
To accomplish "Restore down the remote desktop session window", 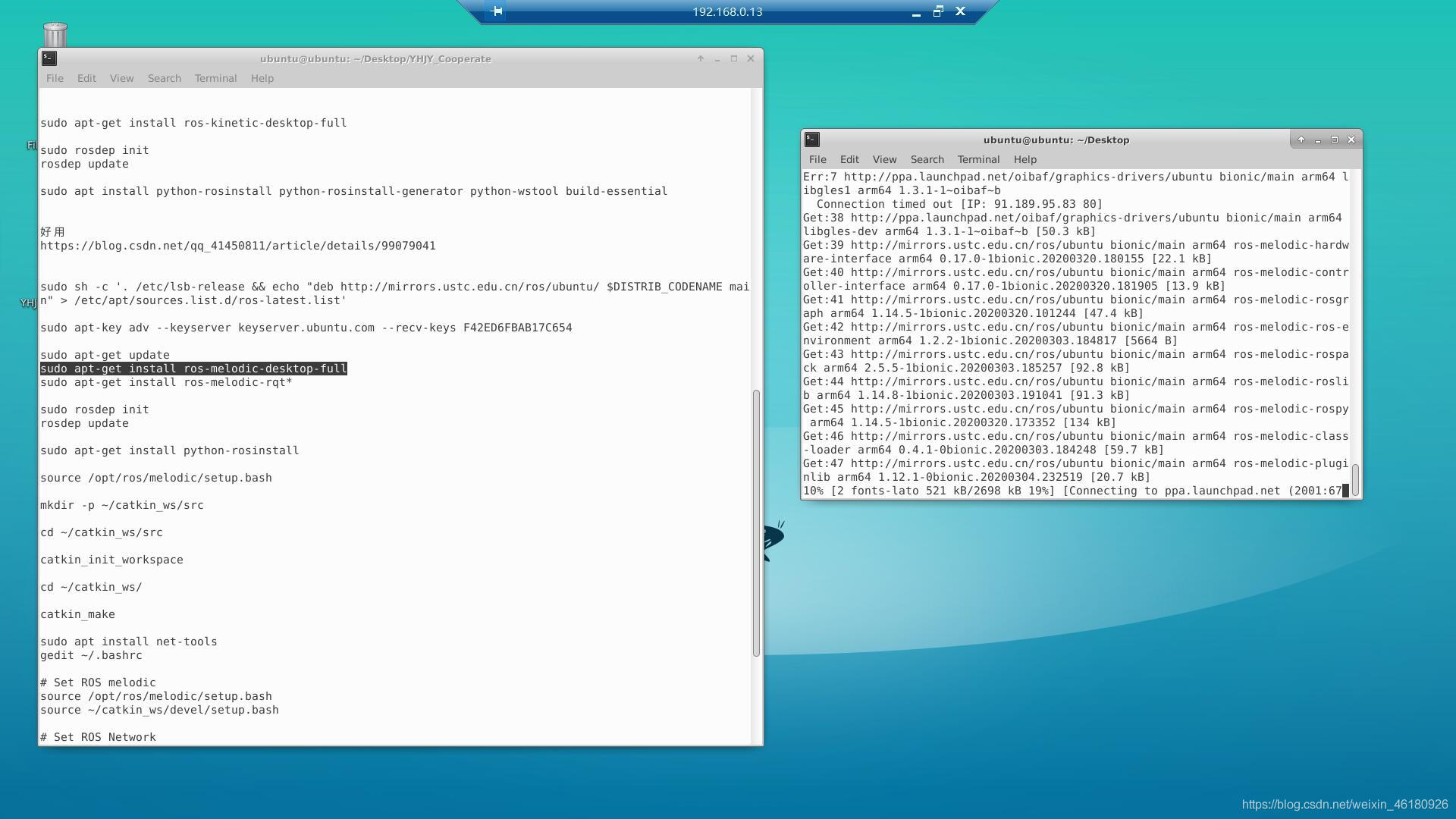I will (938, 11).
